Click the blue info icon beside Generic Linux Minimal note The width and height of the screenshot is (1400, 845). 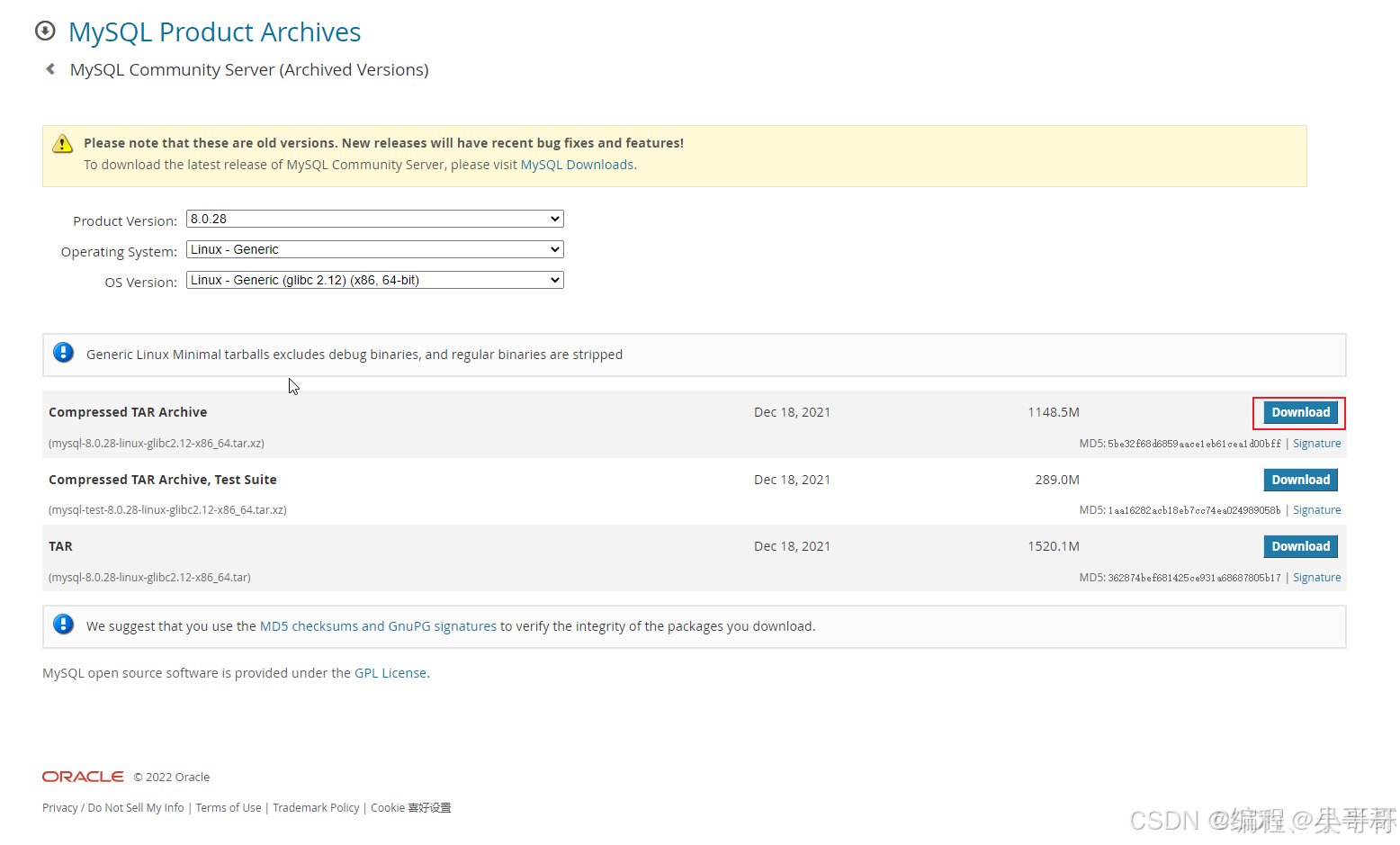pos(63,353)
